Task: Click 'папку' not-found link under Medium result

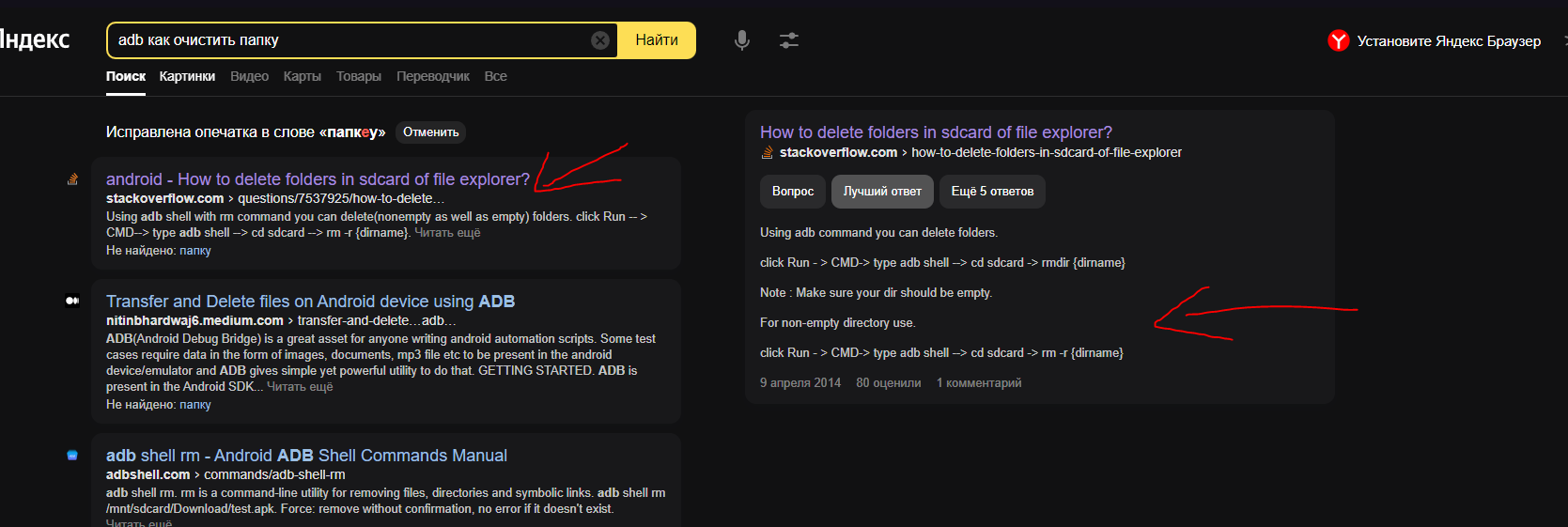Action: point(195,405)
